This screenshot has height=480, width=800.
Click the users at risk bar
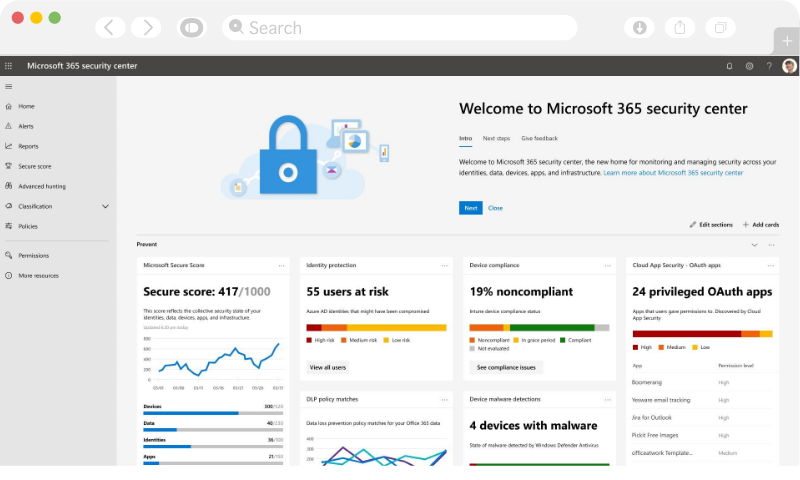(x=377, y=327)
